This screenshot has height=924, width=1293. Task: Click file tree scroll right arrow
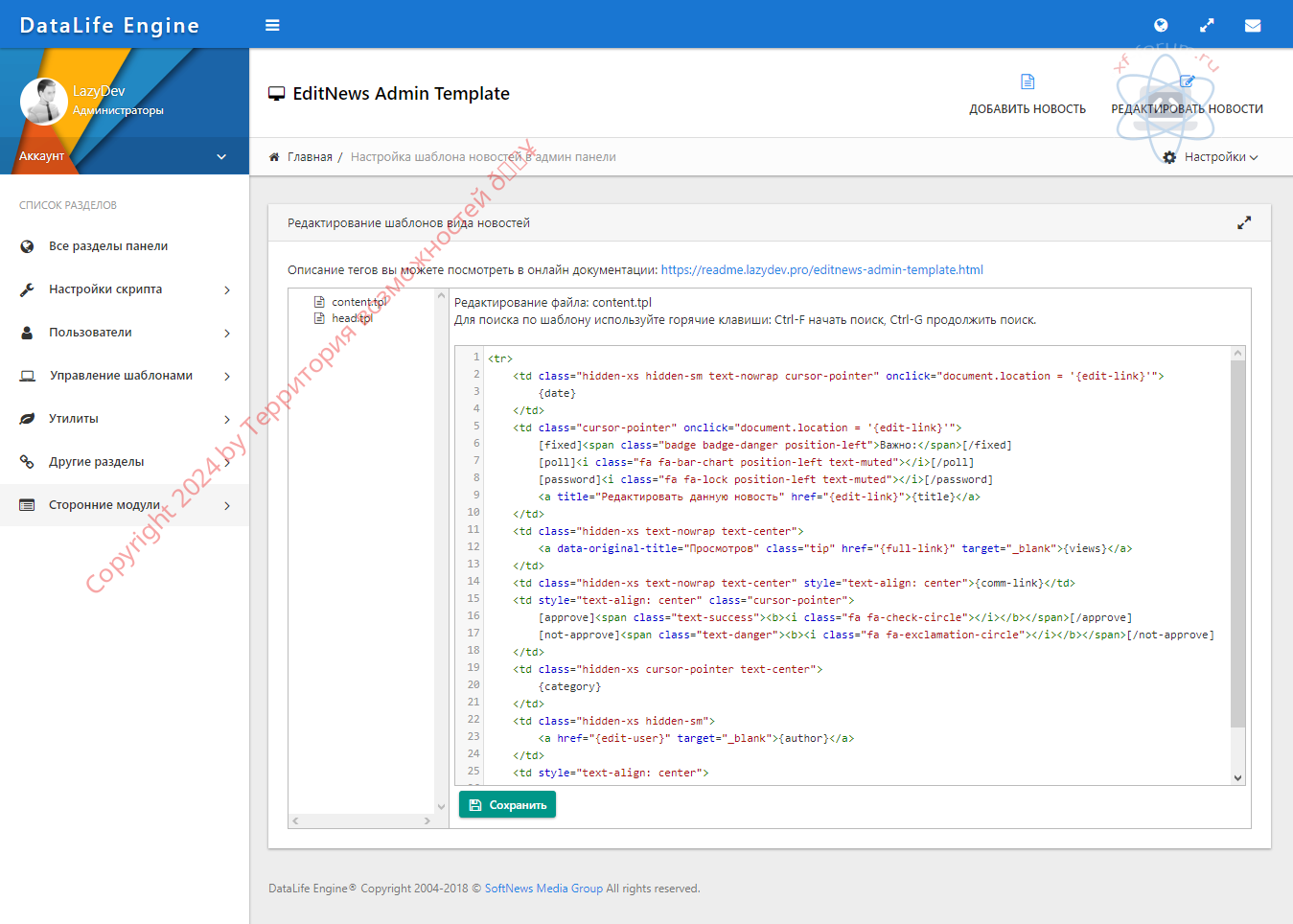point(427,820)
